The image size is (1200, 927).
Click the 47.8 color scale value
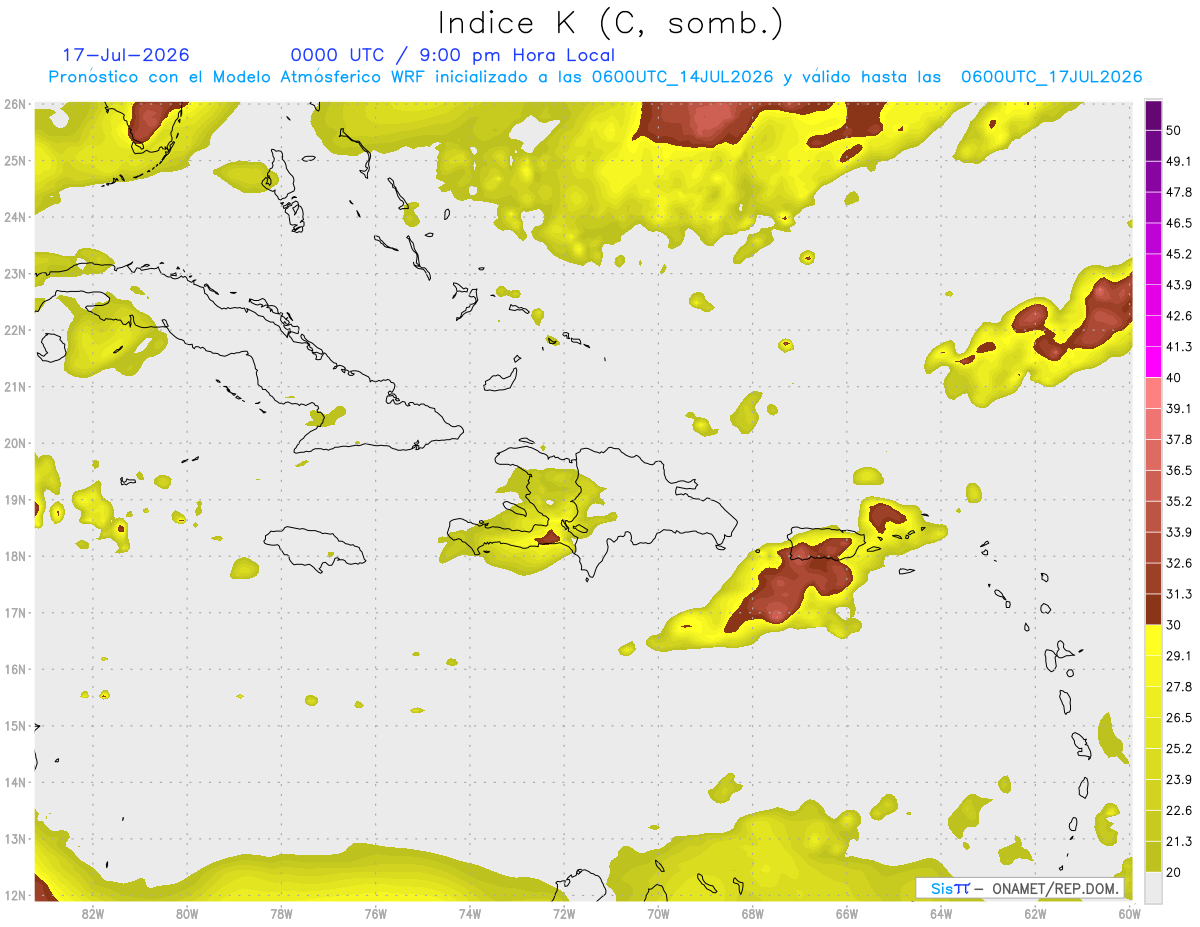coord(1179,192)
